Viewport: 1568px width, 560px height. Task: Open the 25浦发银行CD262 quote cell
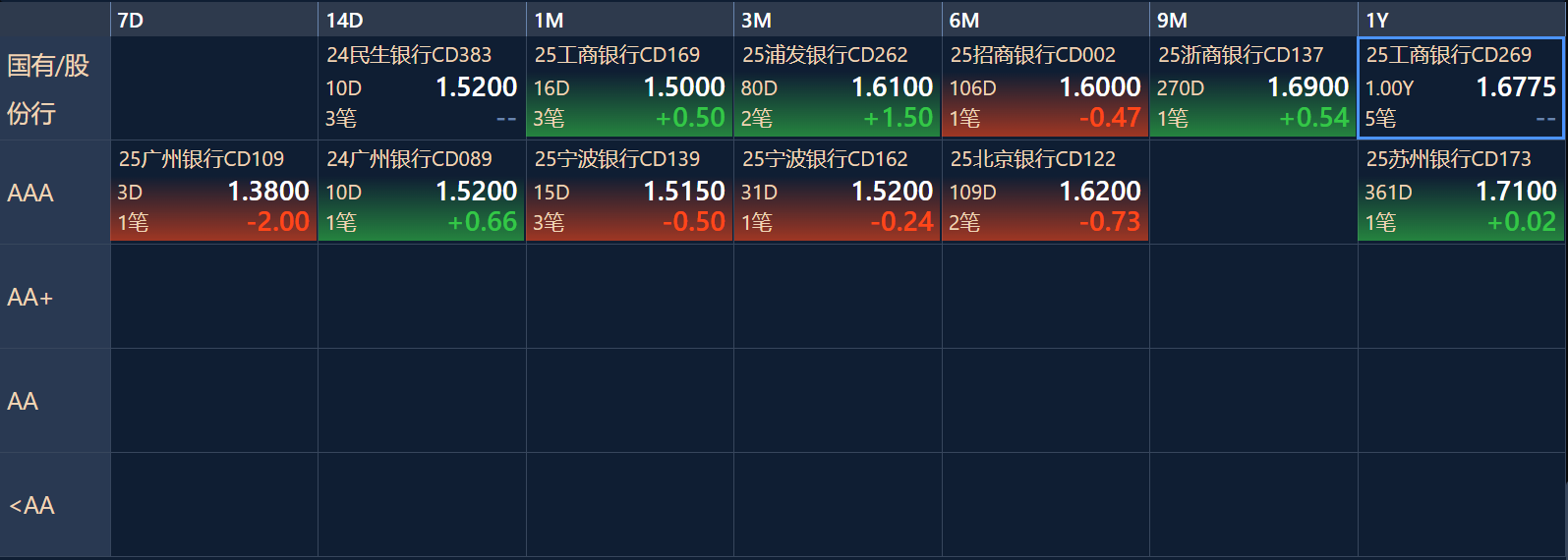point(838,87)
